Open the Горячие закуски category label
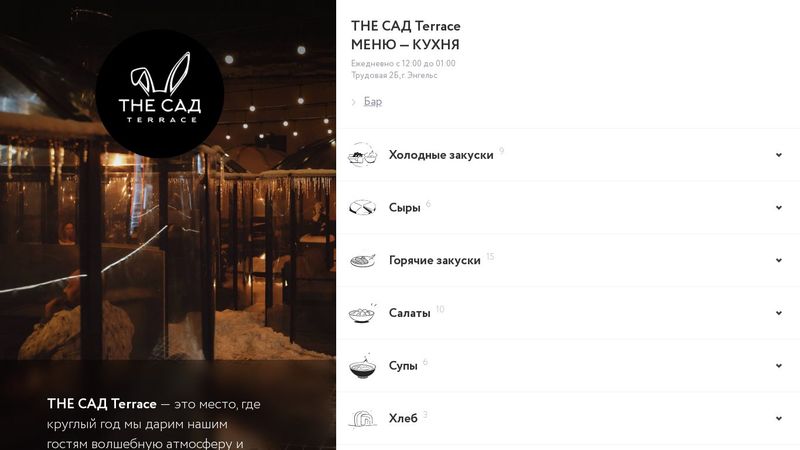Viewport: 800px width, 450px height. click(435, 260)
